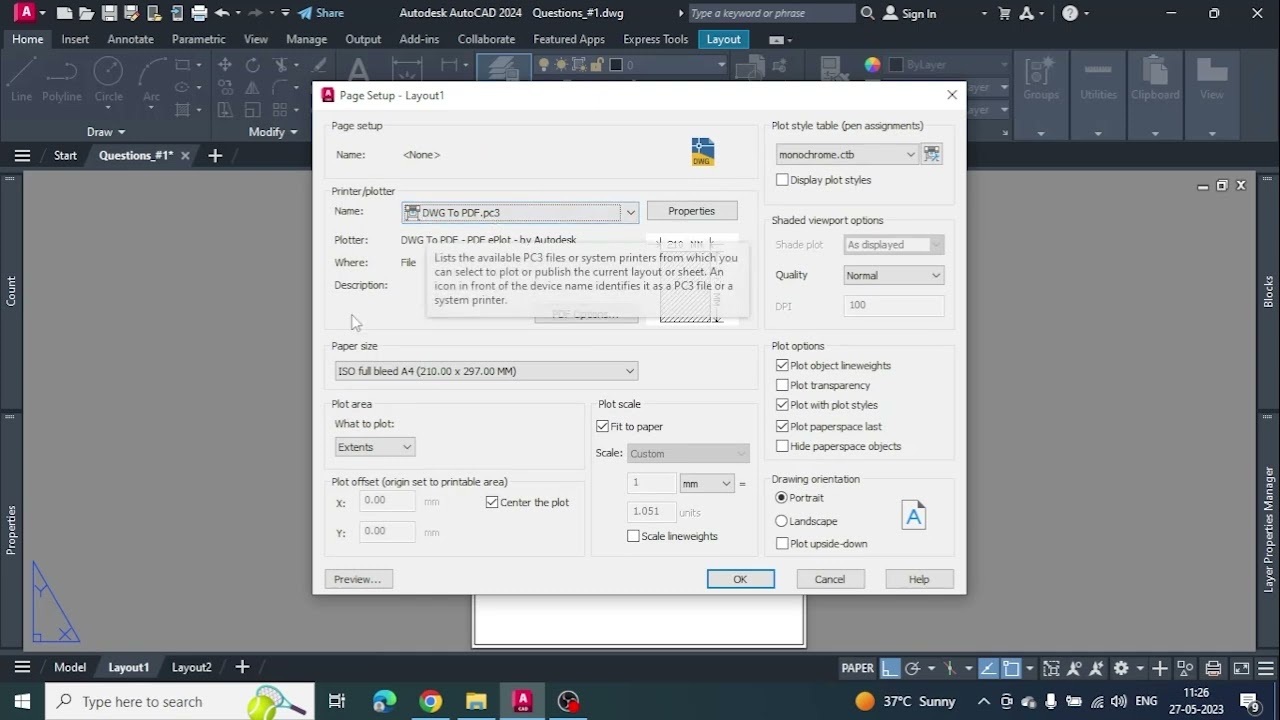Viewport: 1280px width, 720px height.
Task: Open the Manage ribbon tab
Action: [x=306, y=39]
